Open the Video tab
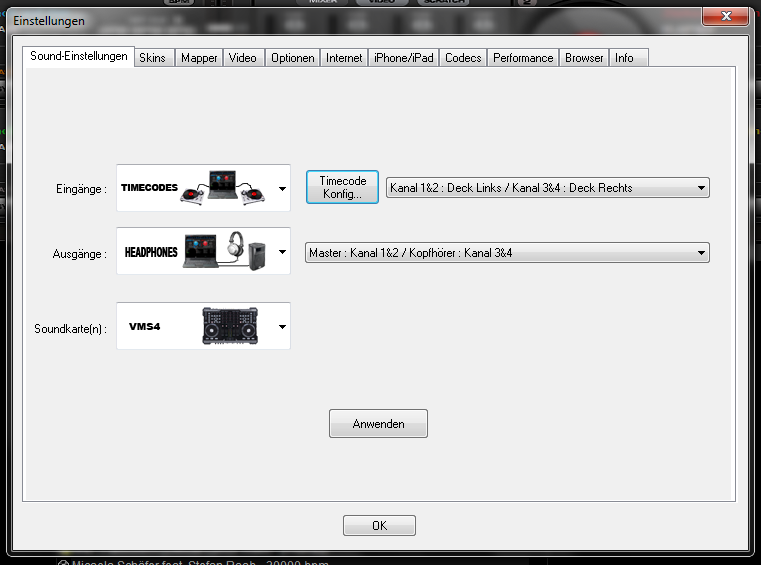This screenshot has height=565, width=761. (243, 58)
